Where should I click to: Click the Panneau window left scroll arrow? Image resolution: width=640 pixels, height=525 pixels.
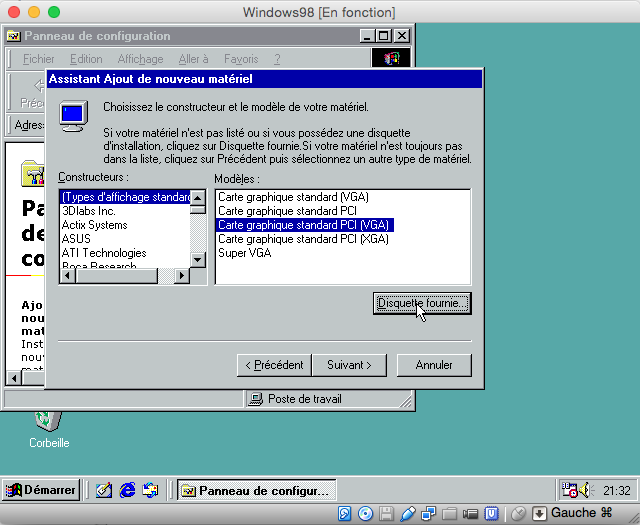(x=14, y=378)
